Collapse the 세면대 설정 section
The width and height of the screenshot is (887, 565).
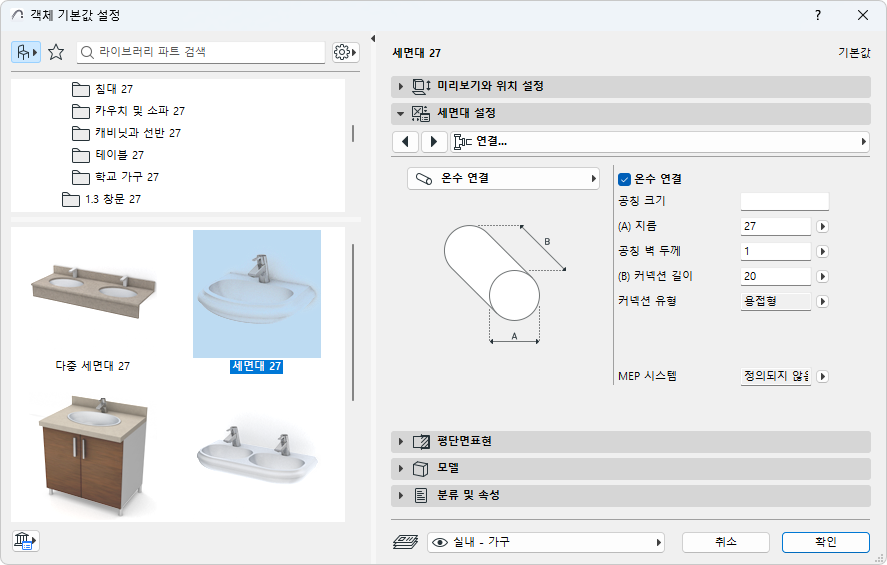point(401,114)
